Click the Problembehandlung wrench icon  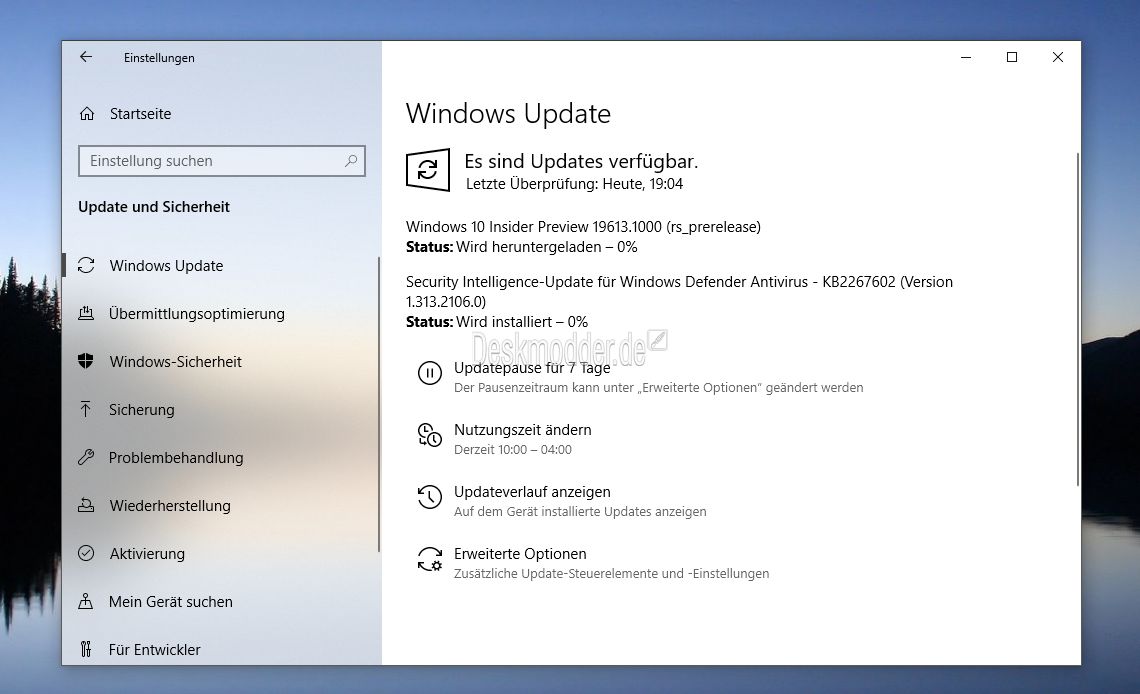click(x=86, y=457)
